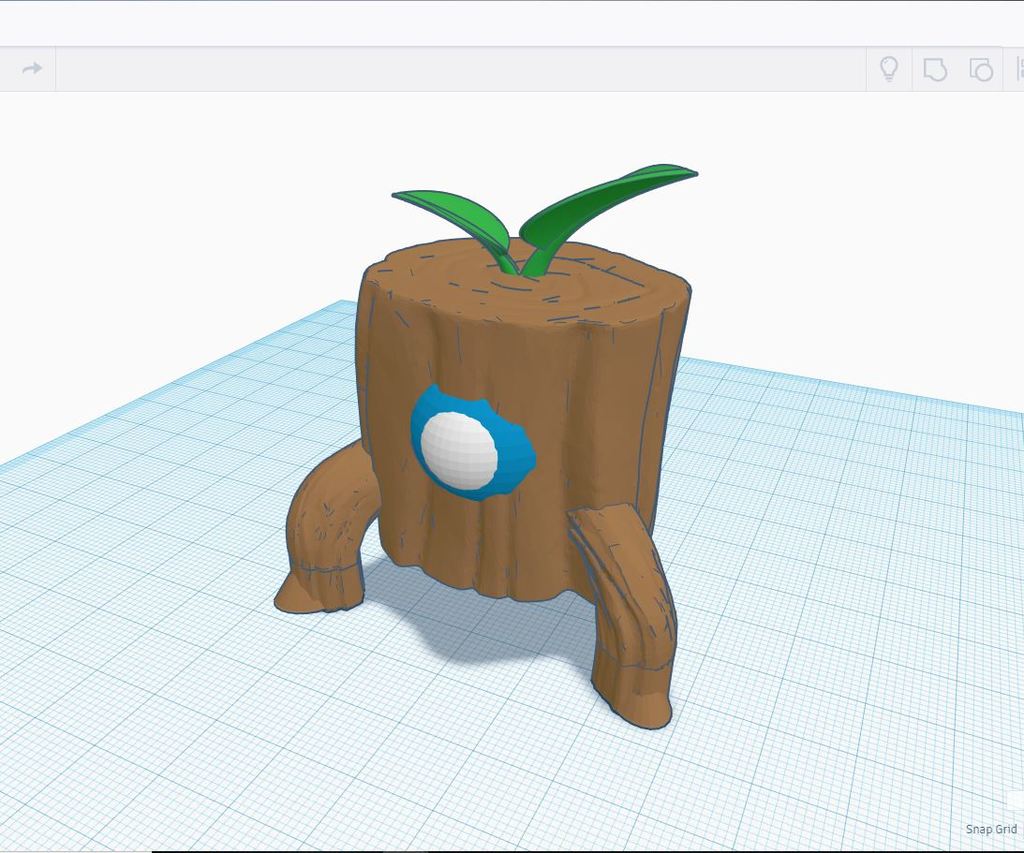Toggle visibility using the lightbulb control
The image size is (1024, 853).
(x=889, y=69)
